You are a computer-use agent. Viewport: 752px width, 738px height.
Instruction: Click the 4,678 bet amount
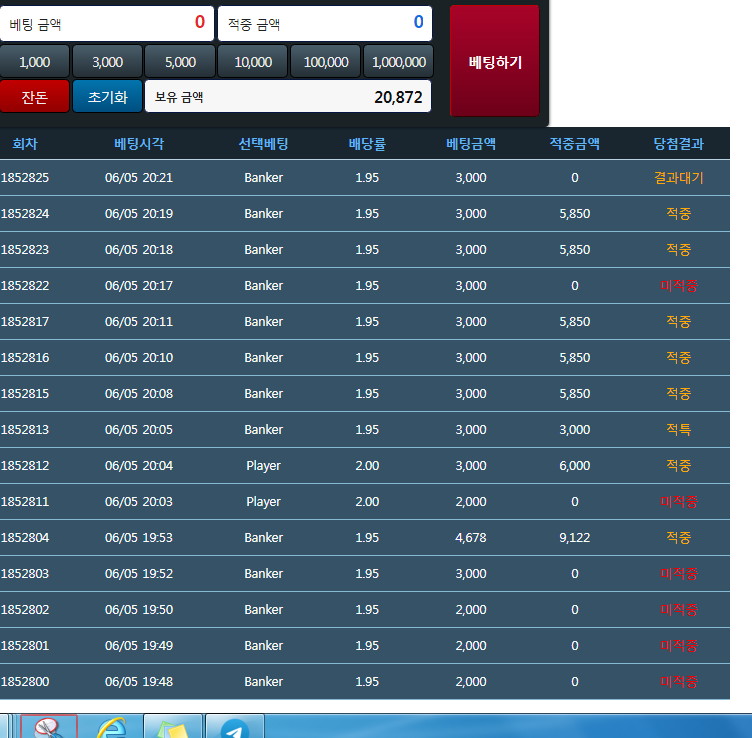471,538
